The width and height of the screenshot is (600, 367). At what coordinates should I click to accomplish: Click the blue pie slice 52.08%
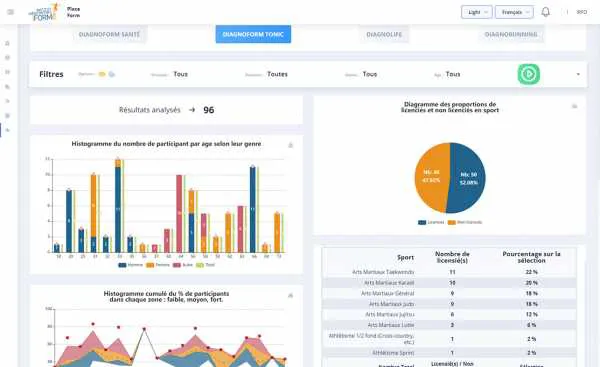click(468, 178)
